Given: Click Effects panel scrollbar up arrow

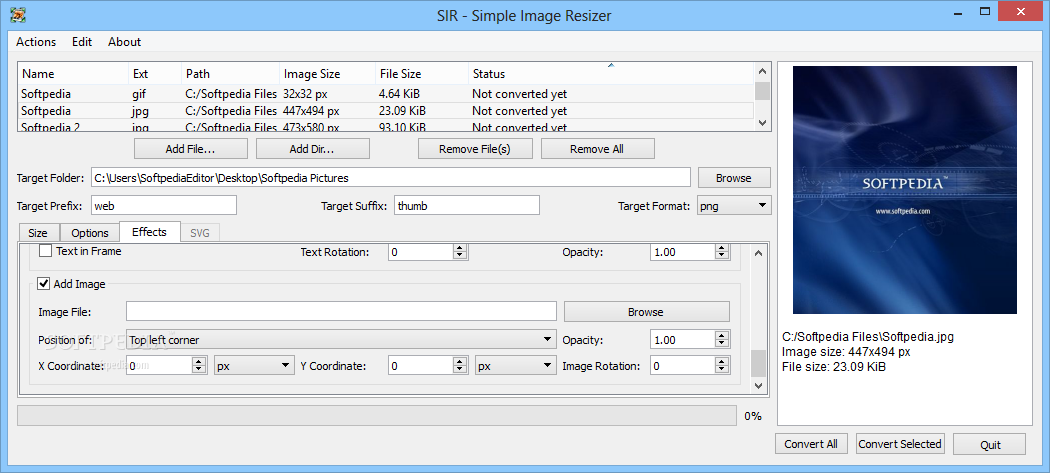Looking at the screenshot, I should click(x=758, y=253).
